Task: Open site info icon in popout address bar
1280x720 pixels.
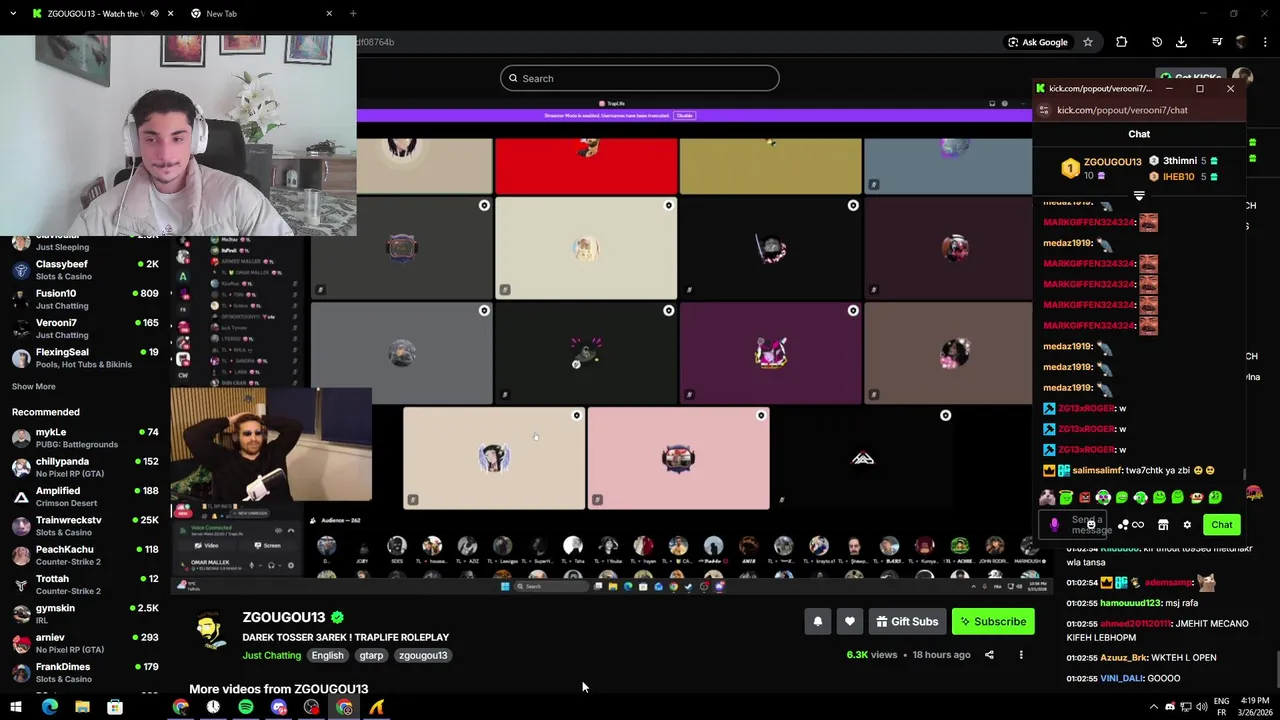Action: (1044, 110)
